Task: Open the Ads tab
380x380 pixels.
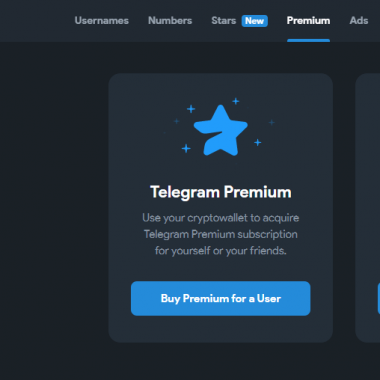Action: pyautogui.click(x=359, y=21)
